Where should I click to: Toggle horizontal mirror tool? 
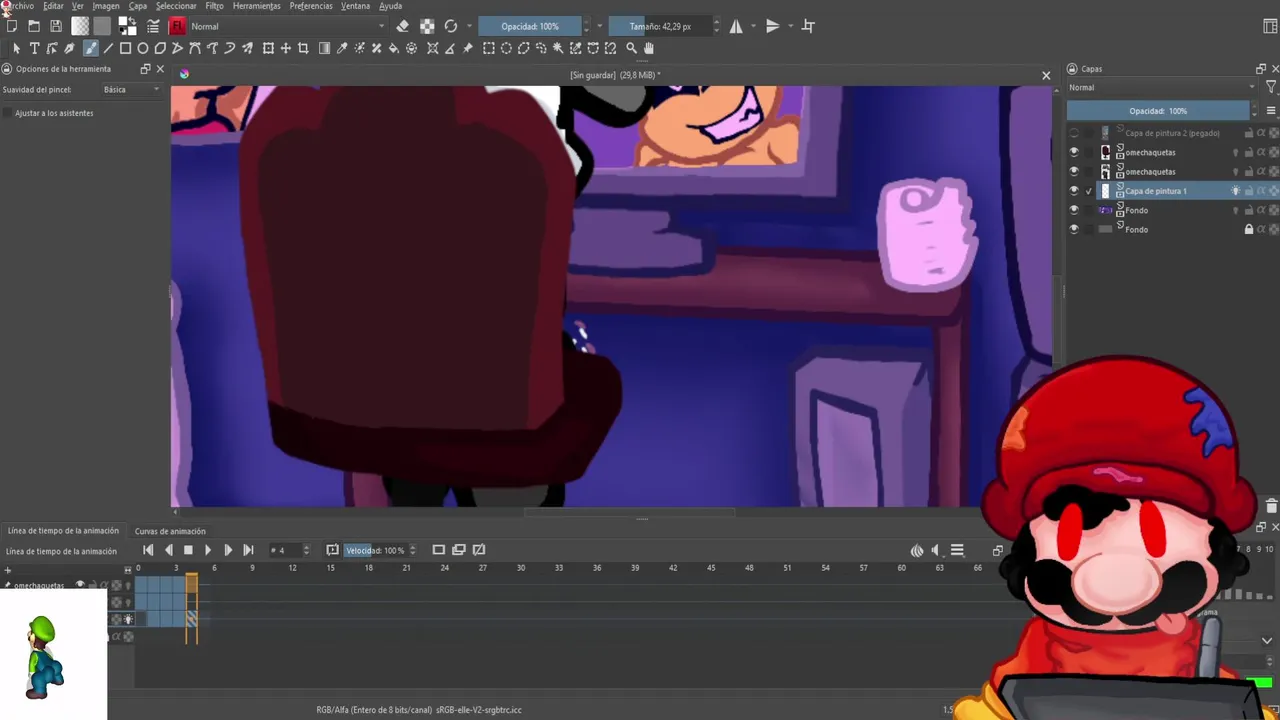click(x=736, y=26)
